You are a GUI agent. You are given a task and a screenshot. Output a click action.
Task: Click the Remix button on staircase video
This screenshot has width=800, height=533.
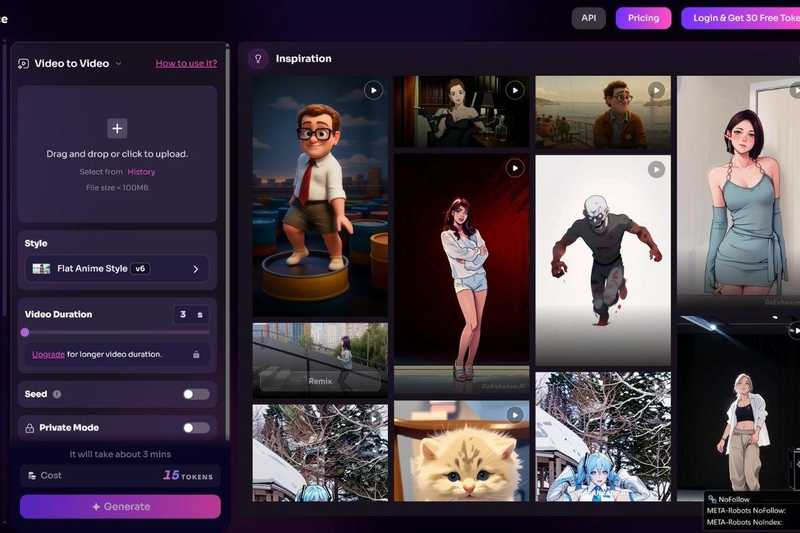pos(320,381)
